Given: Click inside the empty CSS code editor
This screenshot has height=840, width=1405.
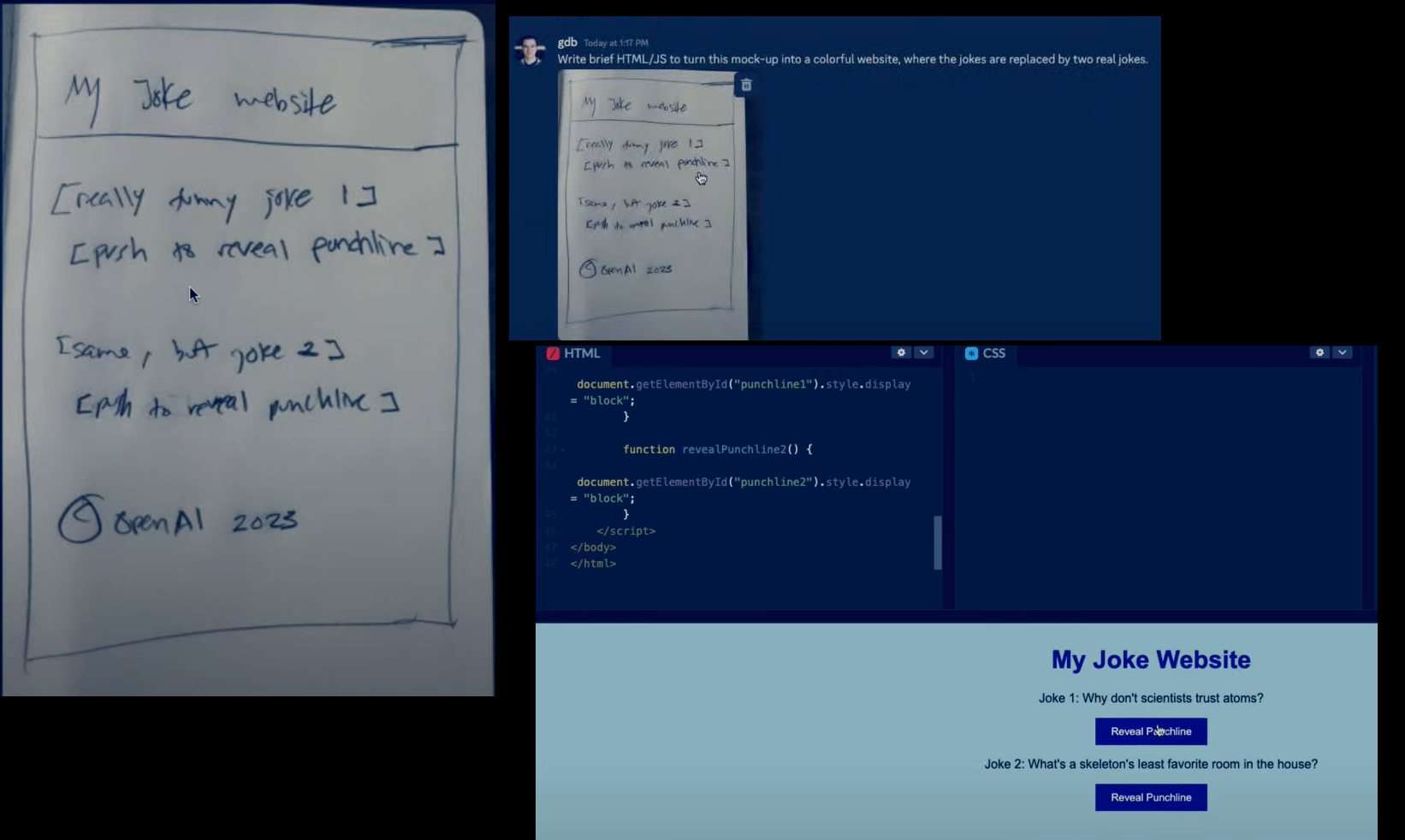Looking at the screenshot, I should coord(1158,488).
